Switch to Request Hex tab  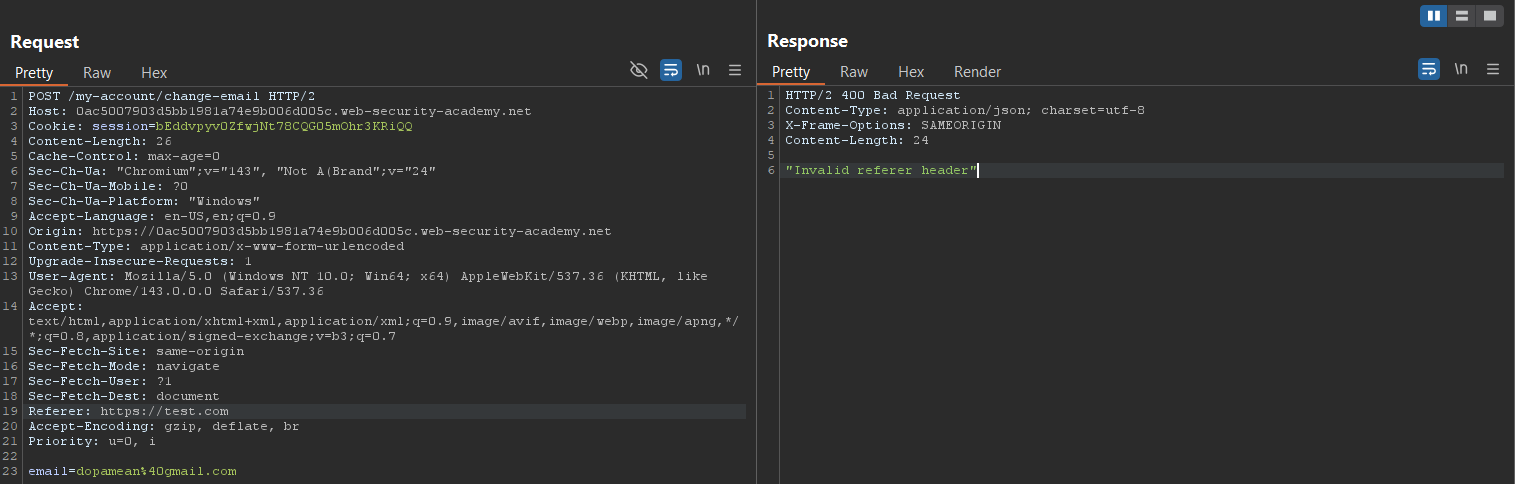click(154, 73)
